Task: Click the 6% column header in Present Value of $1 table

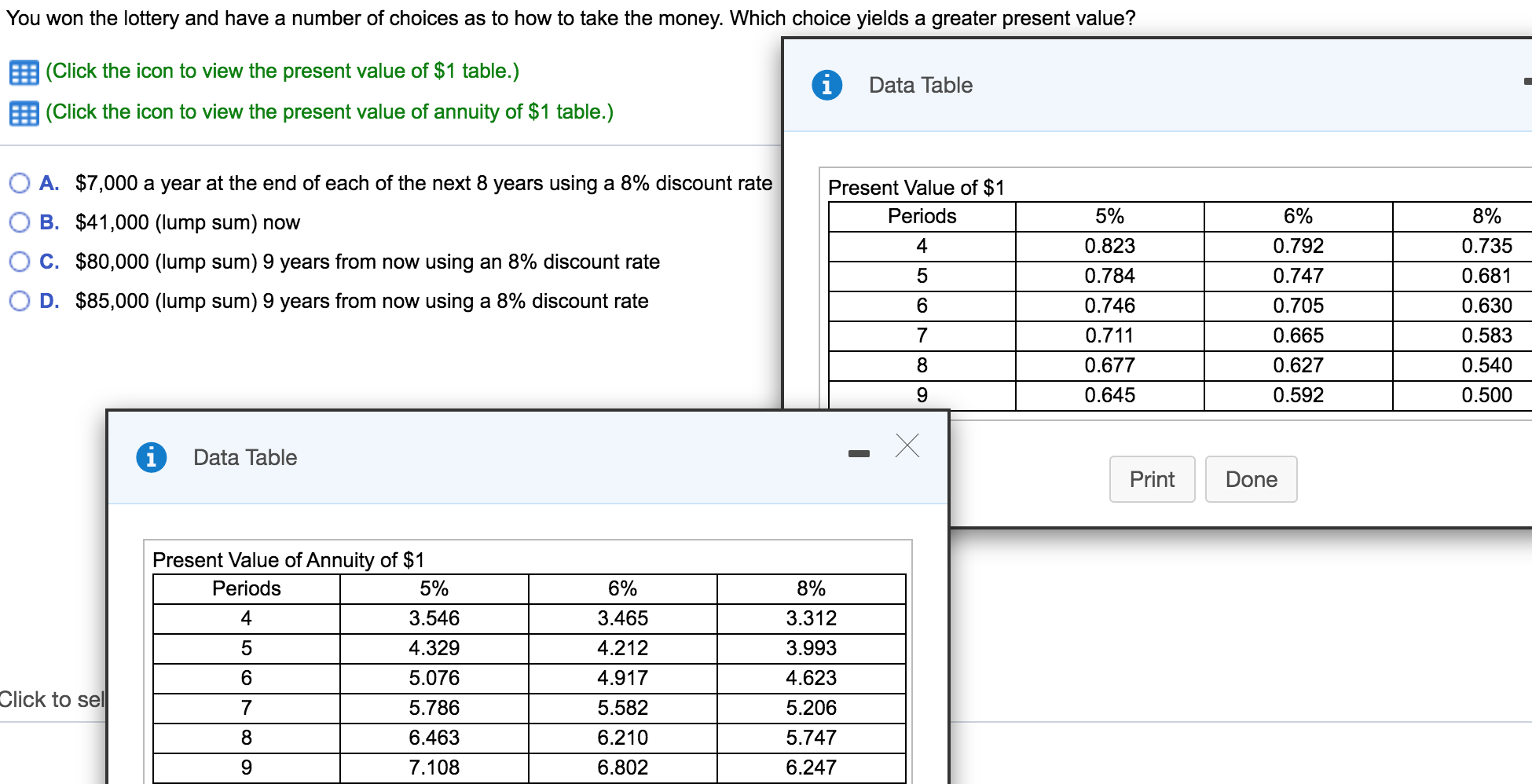Action: tap(1299, 216)
